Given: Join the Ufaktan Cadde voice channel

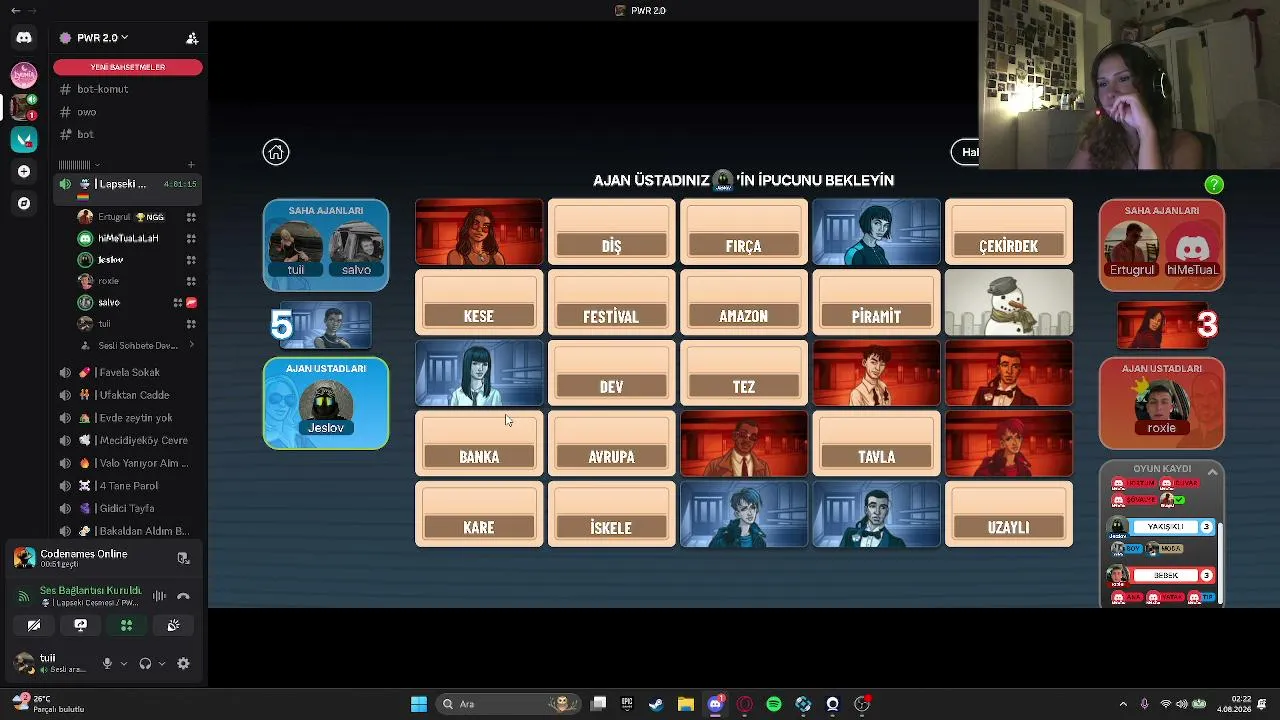Looking at the screenshot, I should click(x=128, y=395).
